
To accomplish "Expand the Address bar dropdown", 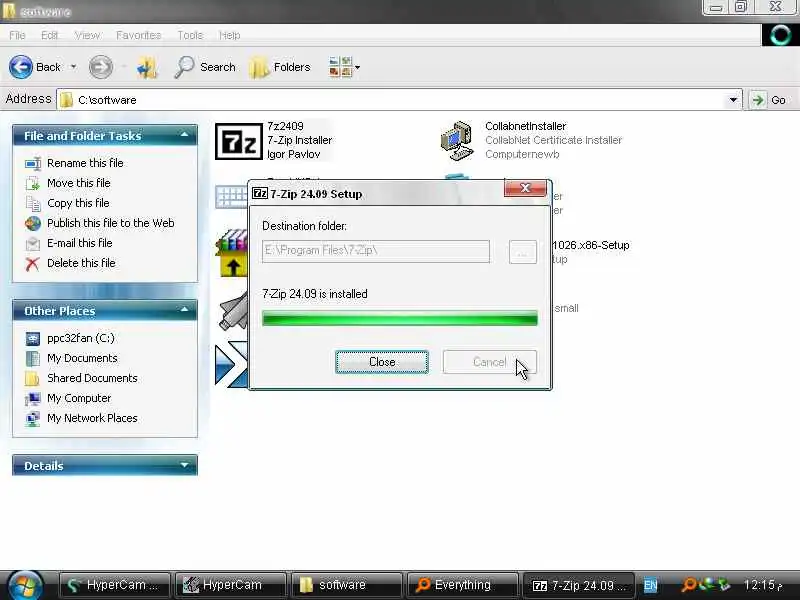I will (x=733, y=99).
